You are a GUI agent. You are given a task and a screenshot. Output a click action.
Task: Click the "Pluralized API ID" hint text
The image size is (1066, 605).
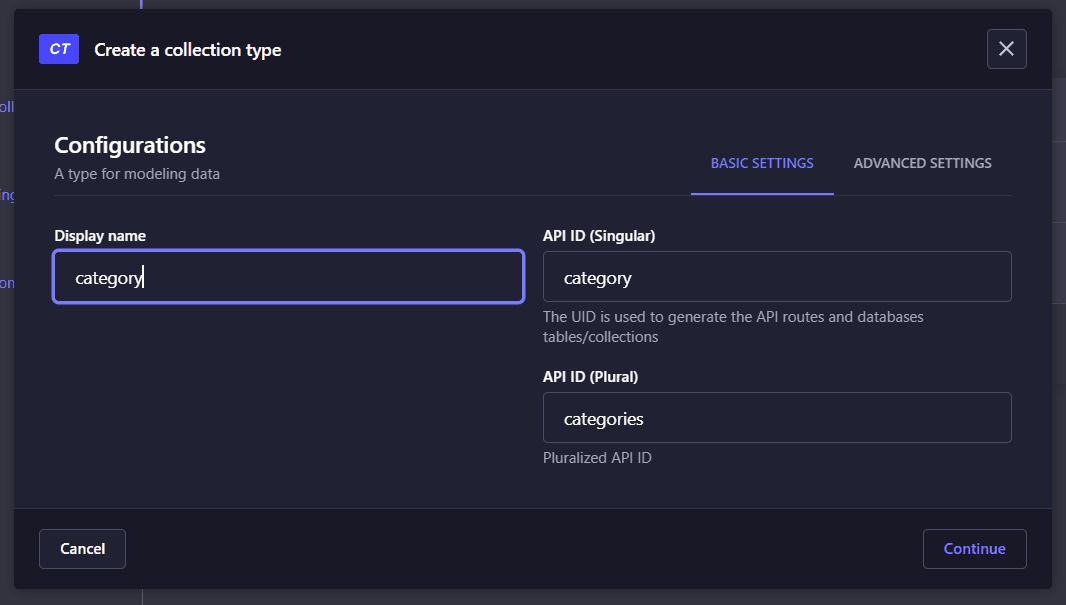[x=599, y=458]
